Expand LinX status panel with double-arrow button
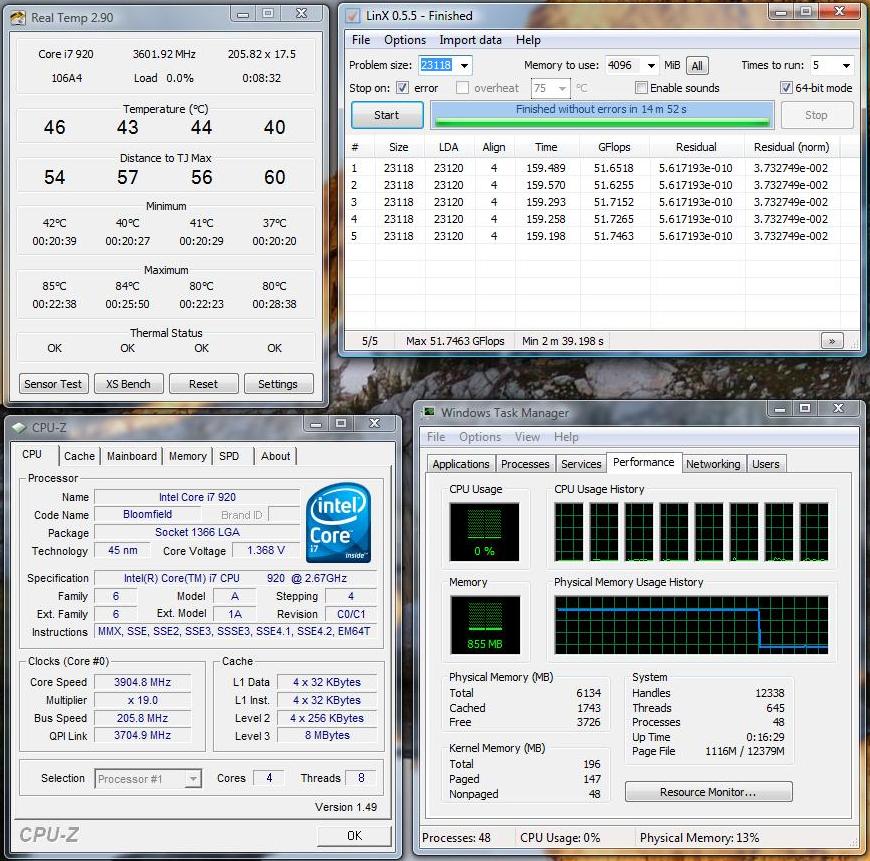870x861 pixels. click(x=832, y=341)
